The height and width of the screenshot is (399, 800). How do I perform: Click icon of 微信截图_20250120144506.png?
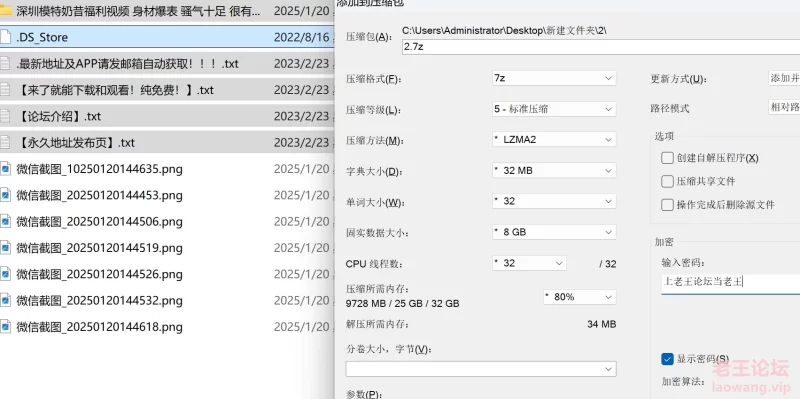(5, 222)
